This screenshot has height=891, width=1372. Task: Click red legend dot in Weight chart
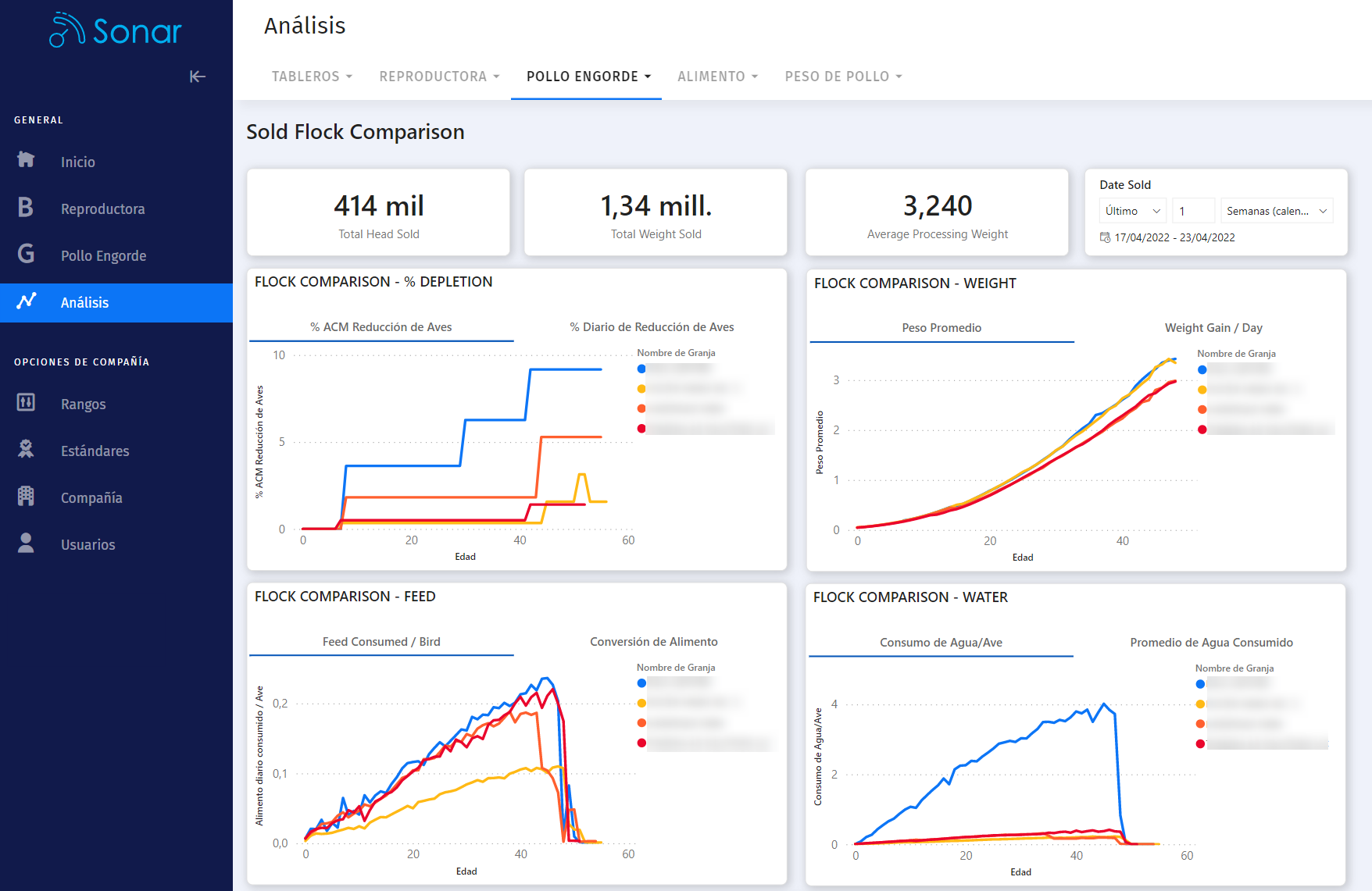(x=1202, y=429)
